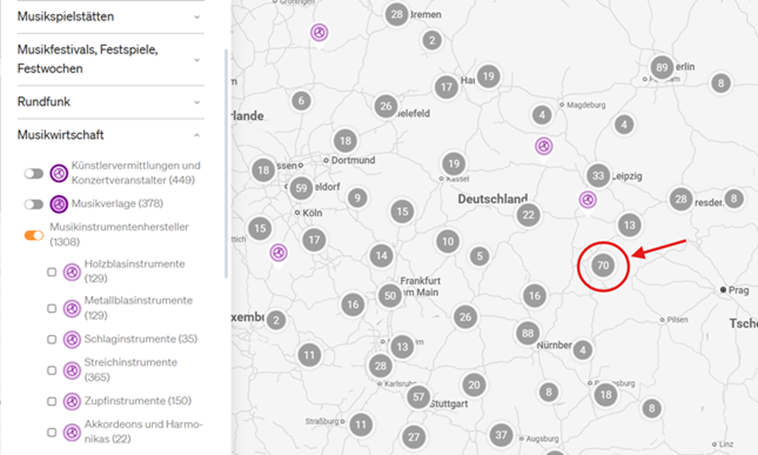This screenshot has height=455, width=758.
Task: Collapse the Musikwirtschaft section
Action: click(197, 135)
